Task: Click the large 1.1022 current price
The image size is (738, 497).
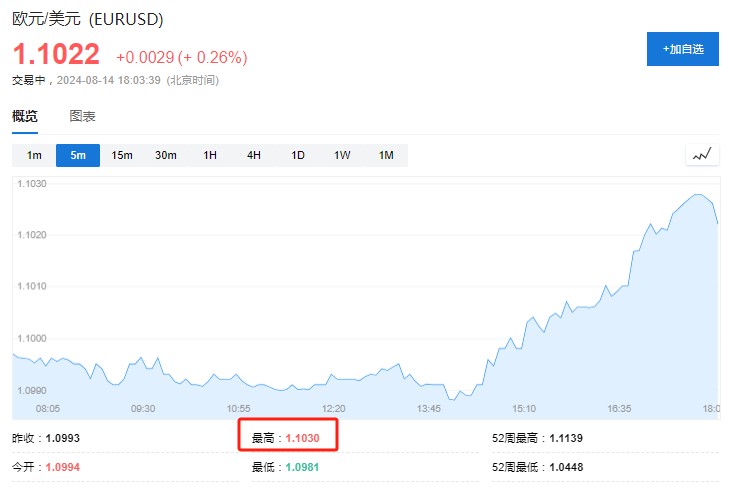Action: (56, 53)
